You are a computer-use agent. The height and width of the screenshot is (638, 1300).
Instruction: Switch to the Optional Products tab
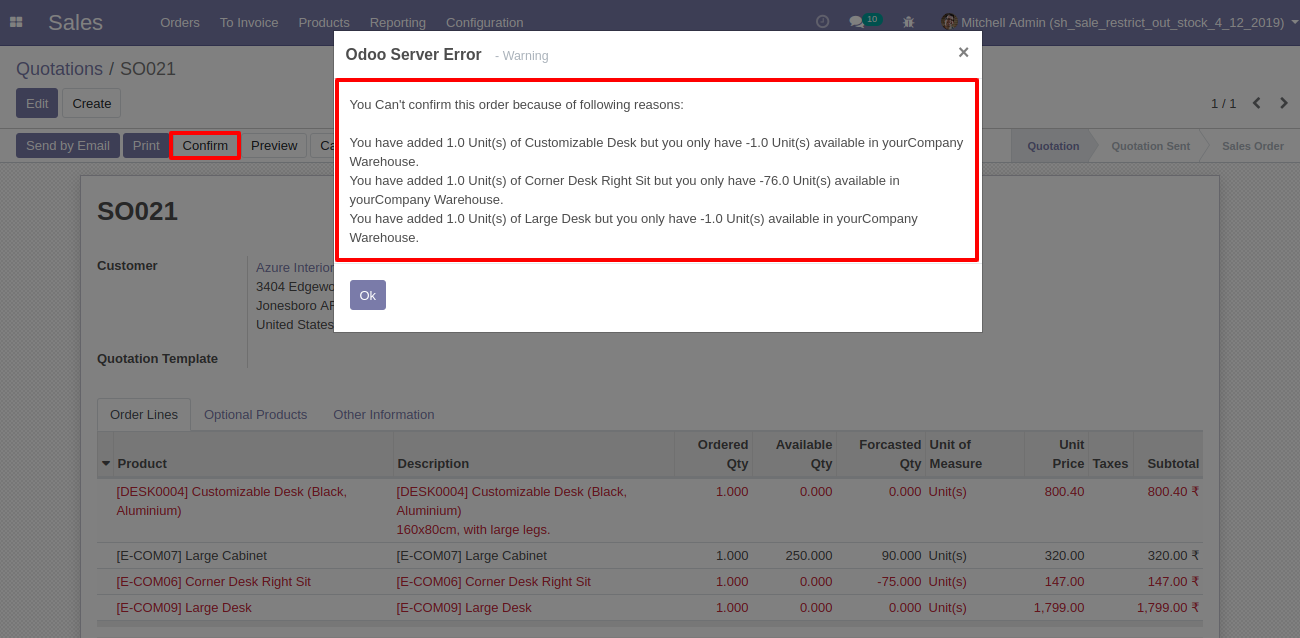click(255, 414)
